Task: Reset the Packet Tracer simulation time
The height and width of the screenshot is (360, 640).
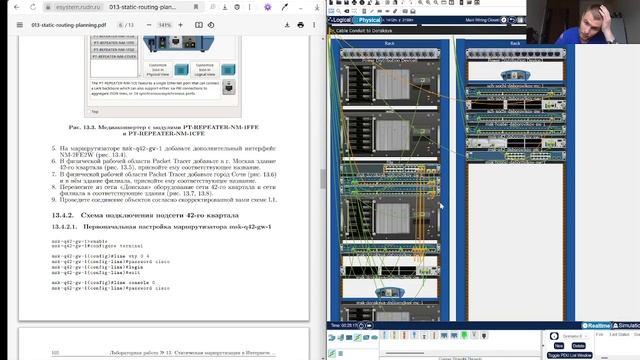Action: [x=362, y=325]
